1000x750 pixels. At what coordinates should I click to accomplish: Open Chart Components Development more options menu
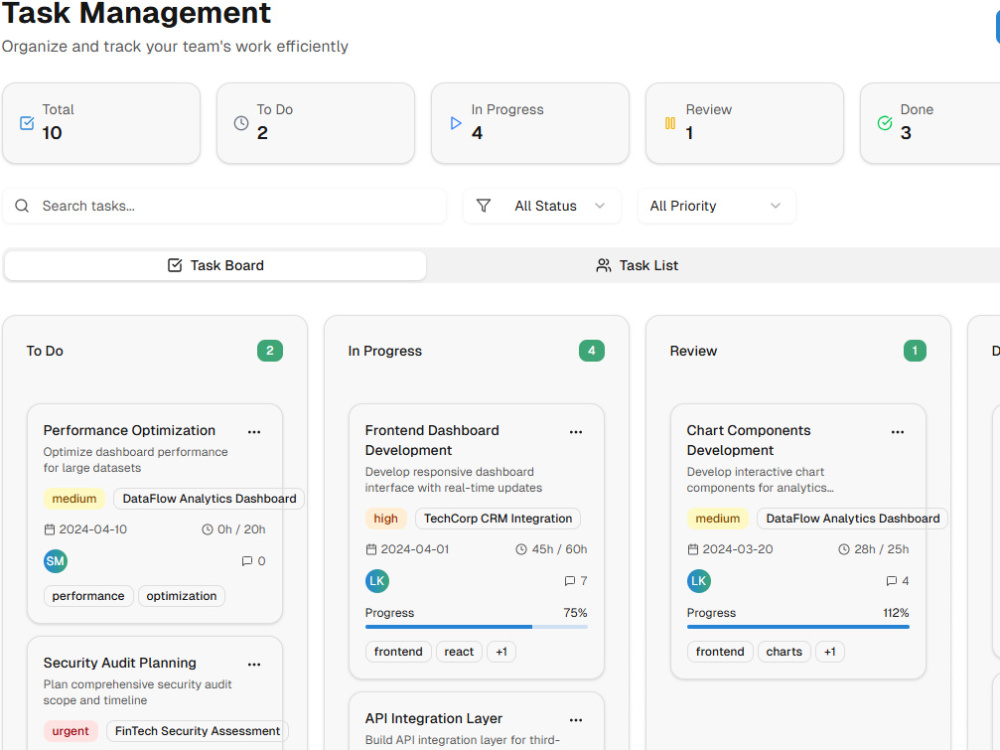coord(897,432)
